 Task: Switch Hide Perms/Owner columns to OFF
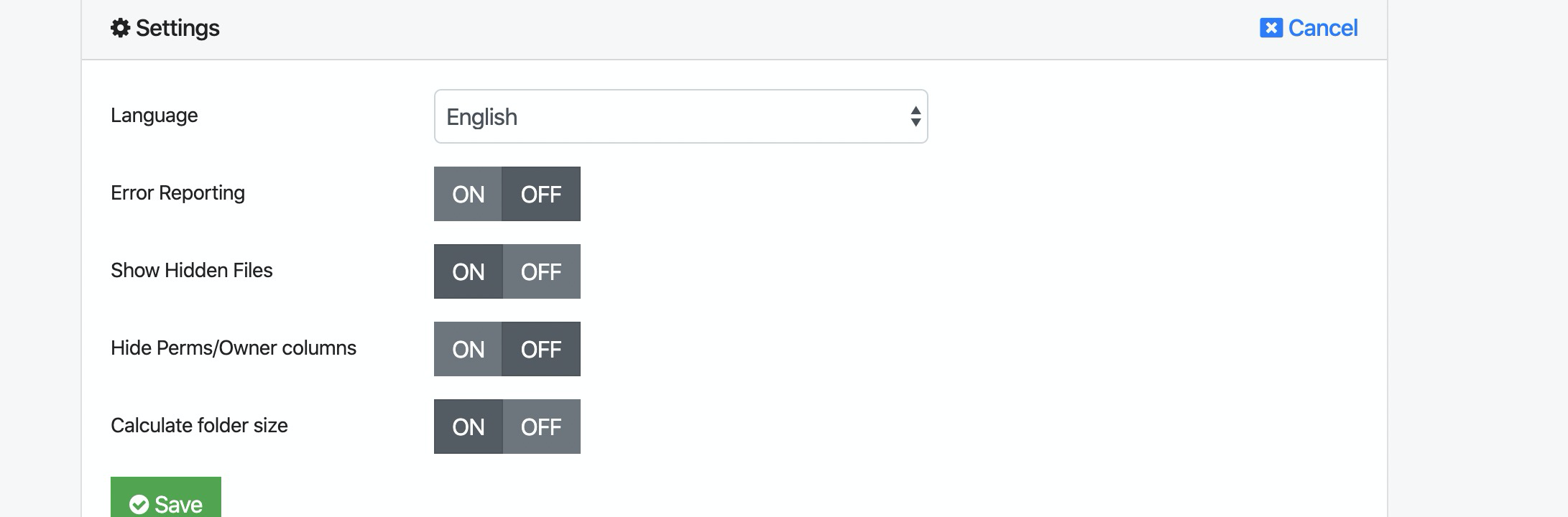pyautogui.click(x=541, y=349)
